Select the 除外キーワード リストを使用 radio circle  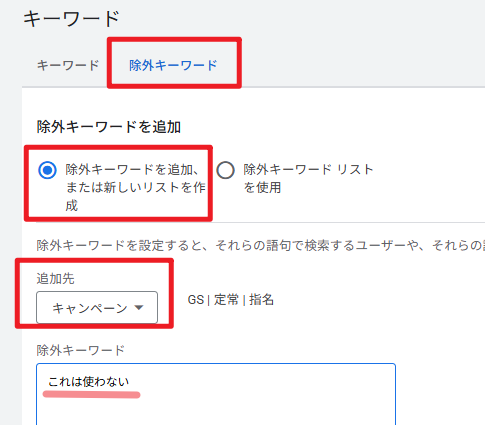pyautogui.click(x=225, y=170)
